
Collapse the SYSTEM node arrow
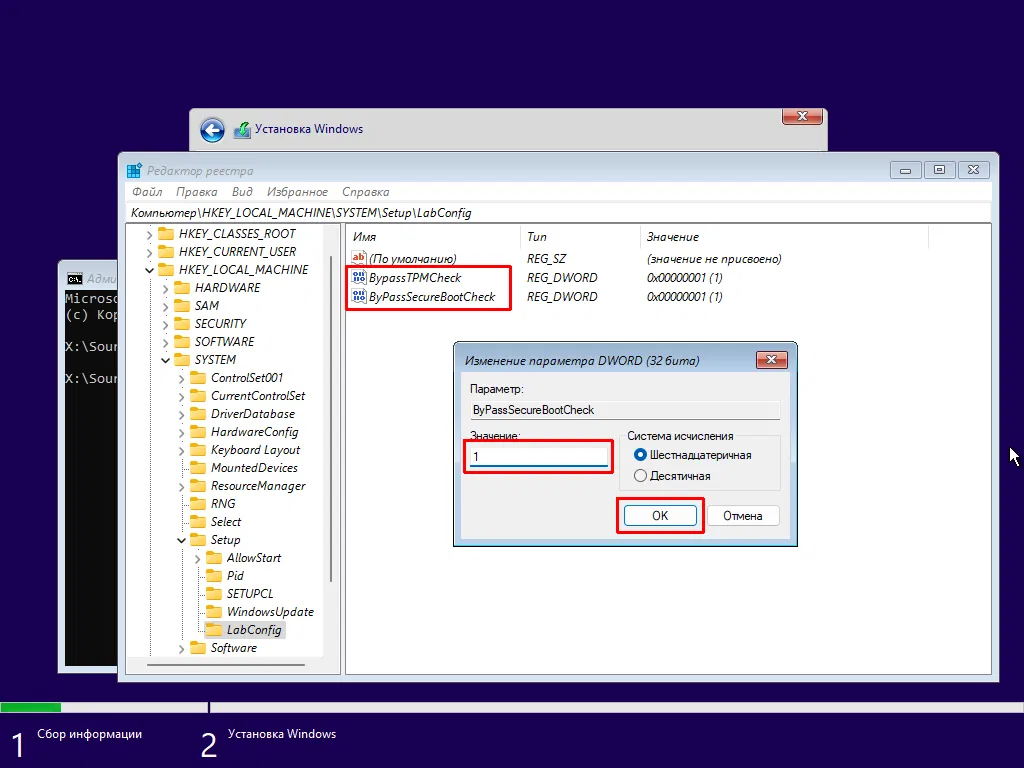point(165,360)
